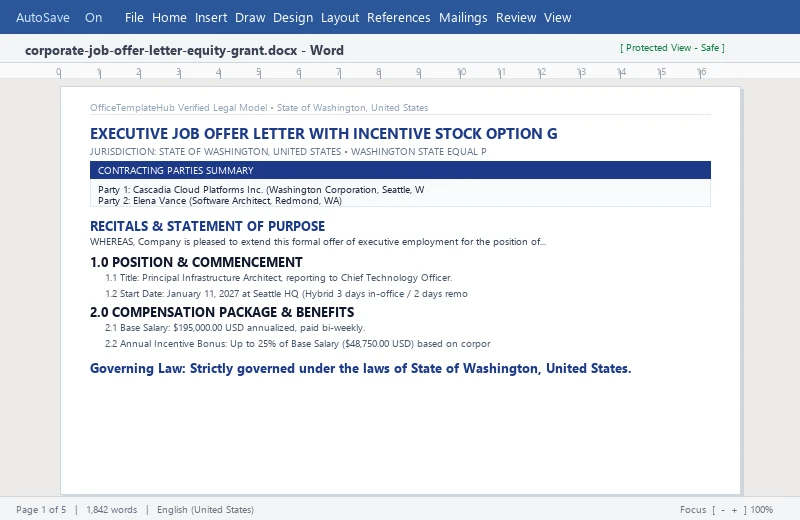800x520 pixels.
Task: Click the zoom in plus button
Action: (x=734, y=510)
